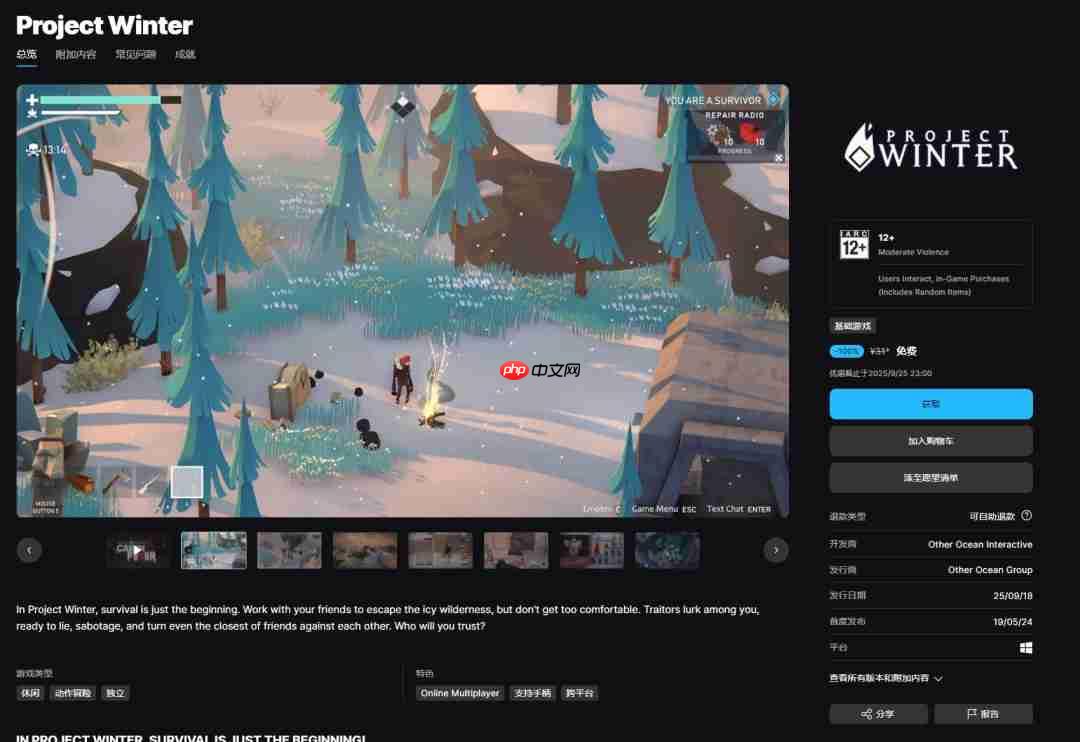
Task: Open the 成就 achievements tab
Action: [185, 54]
